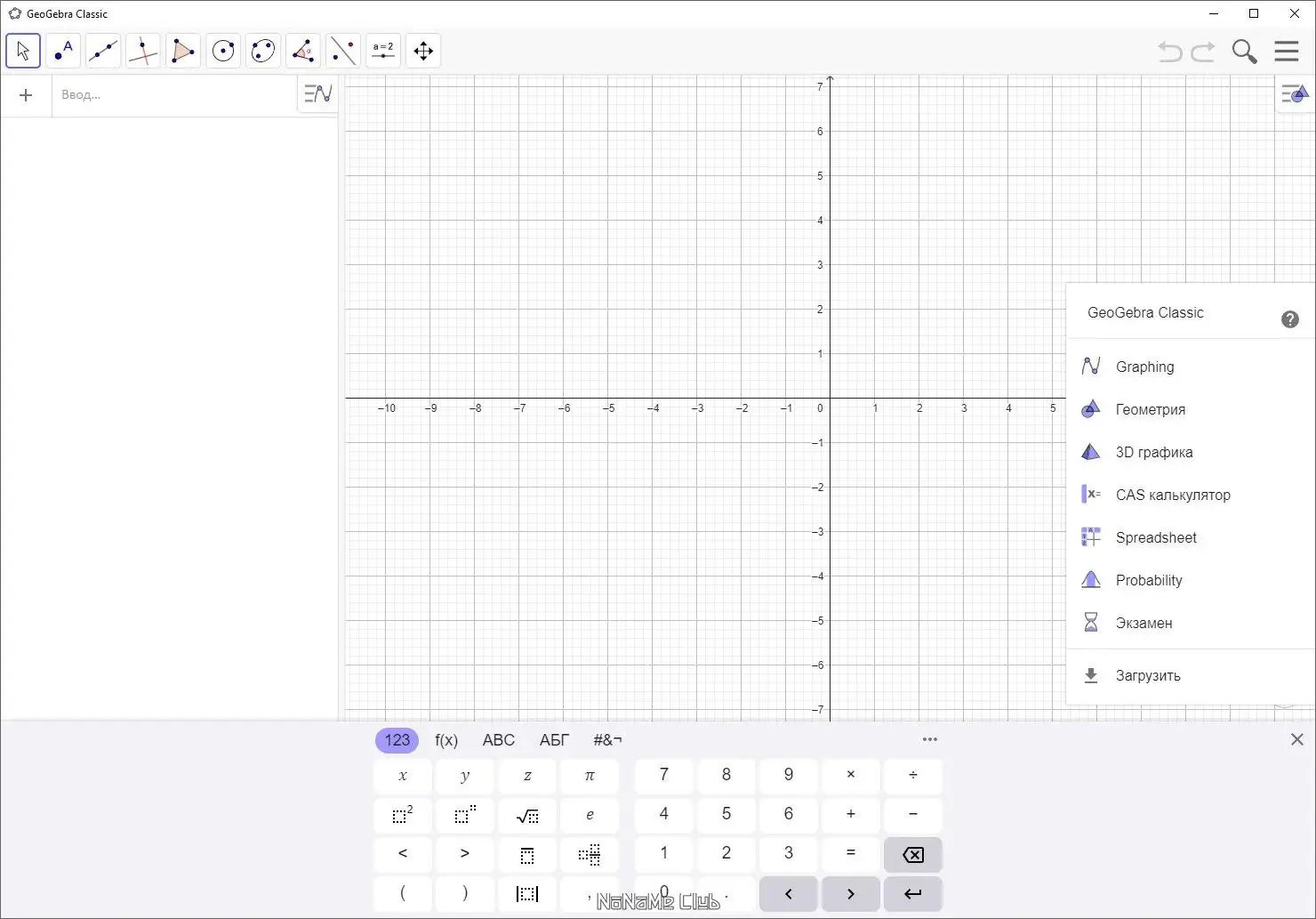The height and width of the screenshot is (919, 1316).
Task: Select the Move Graphics View tool
Action: (x=423, y=51)
